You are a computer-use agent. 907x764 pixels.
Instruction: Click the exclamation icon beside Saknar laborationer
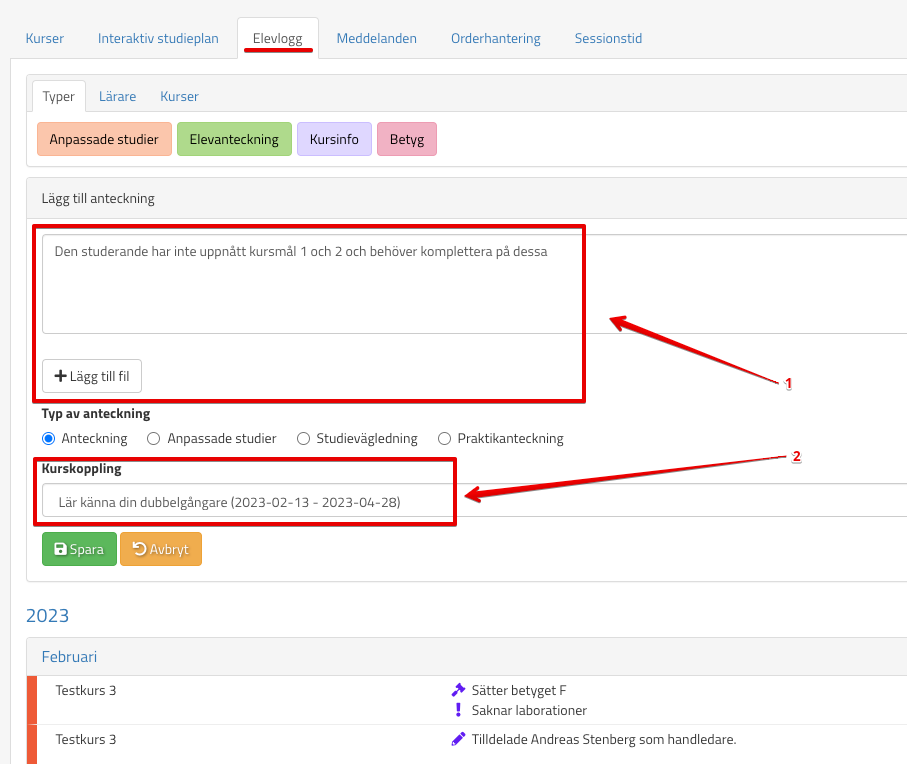click(x=458, y=710)
